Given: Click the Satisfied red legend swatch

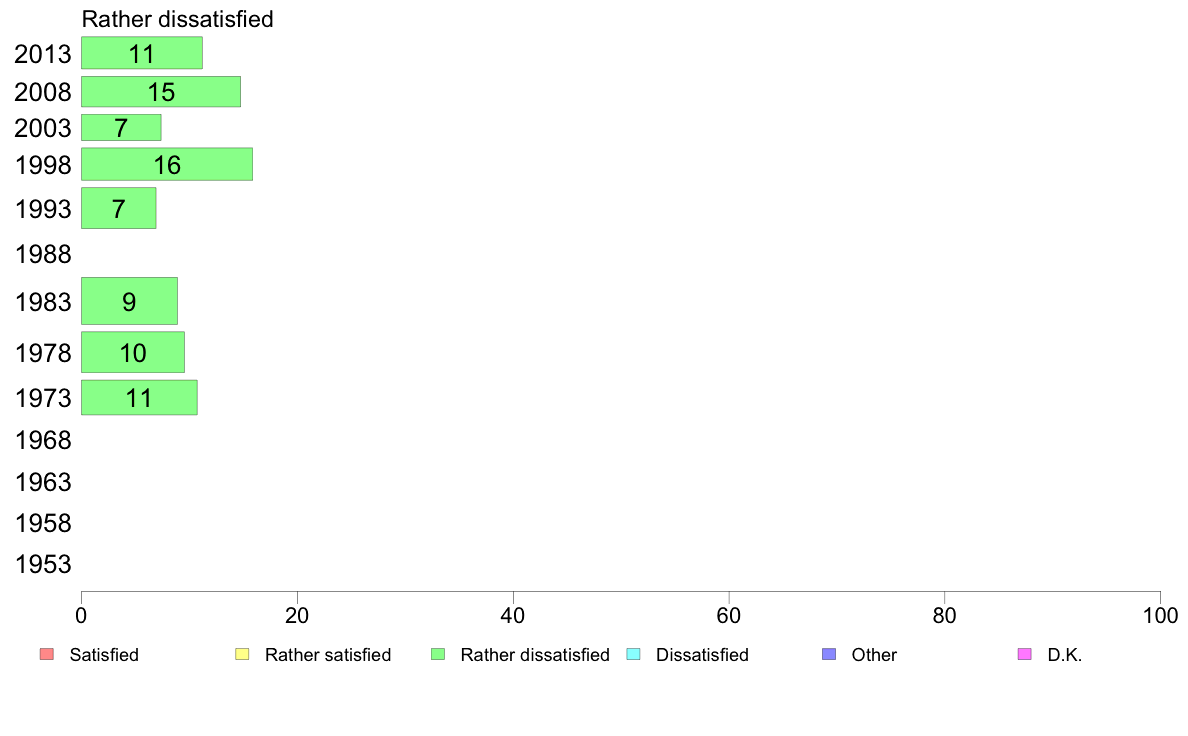Looking at the screenshot, I should [47, 654].
